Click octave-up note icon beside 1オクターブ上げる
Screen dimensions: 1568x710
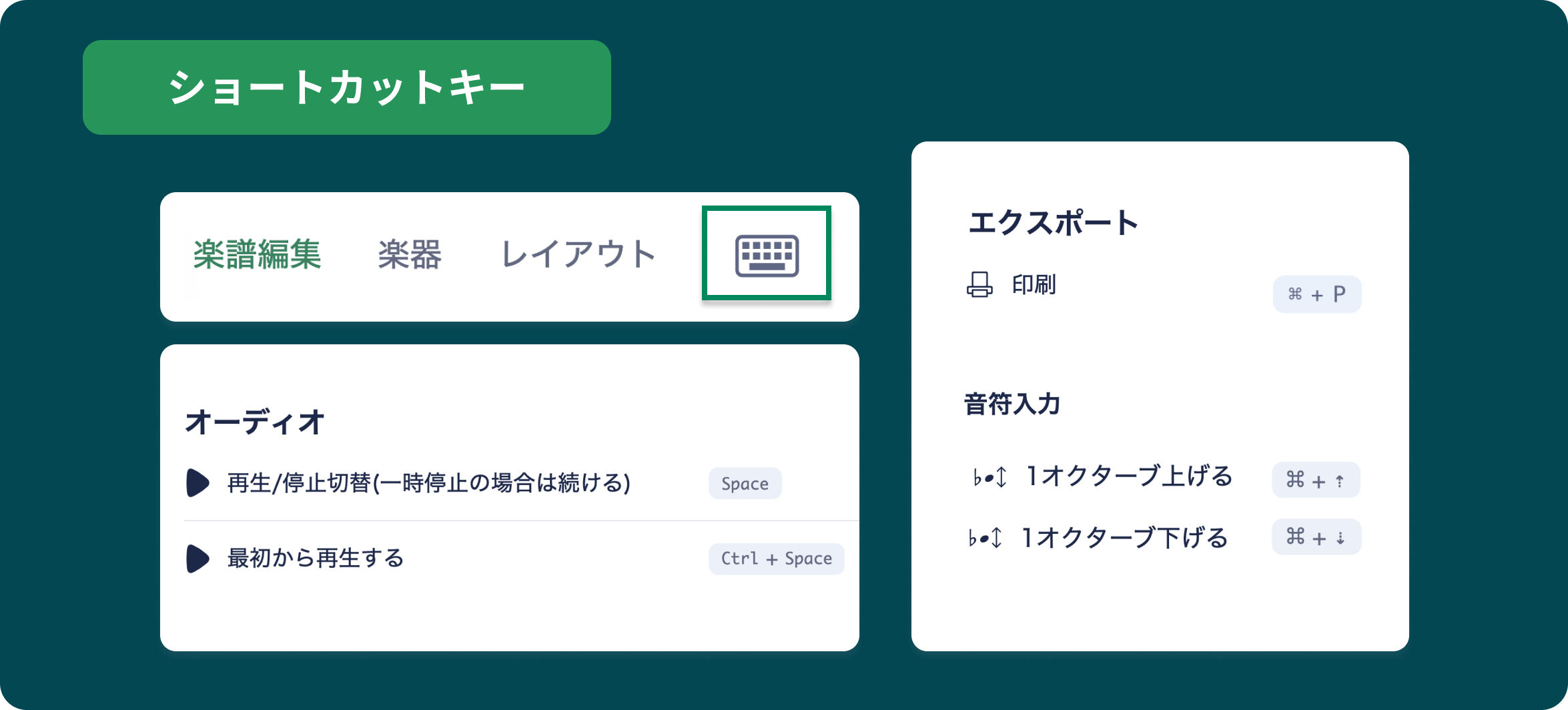click(x=990, y=477)
